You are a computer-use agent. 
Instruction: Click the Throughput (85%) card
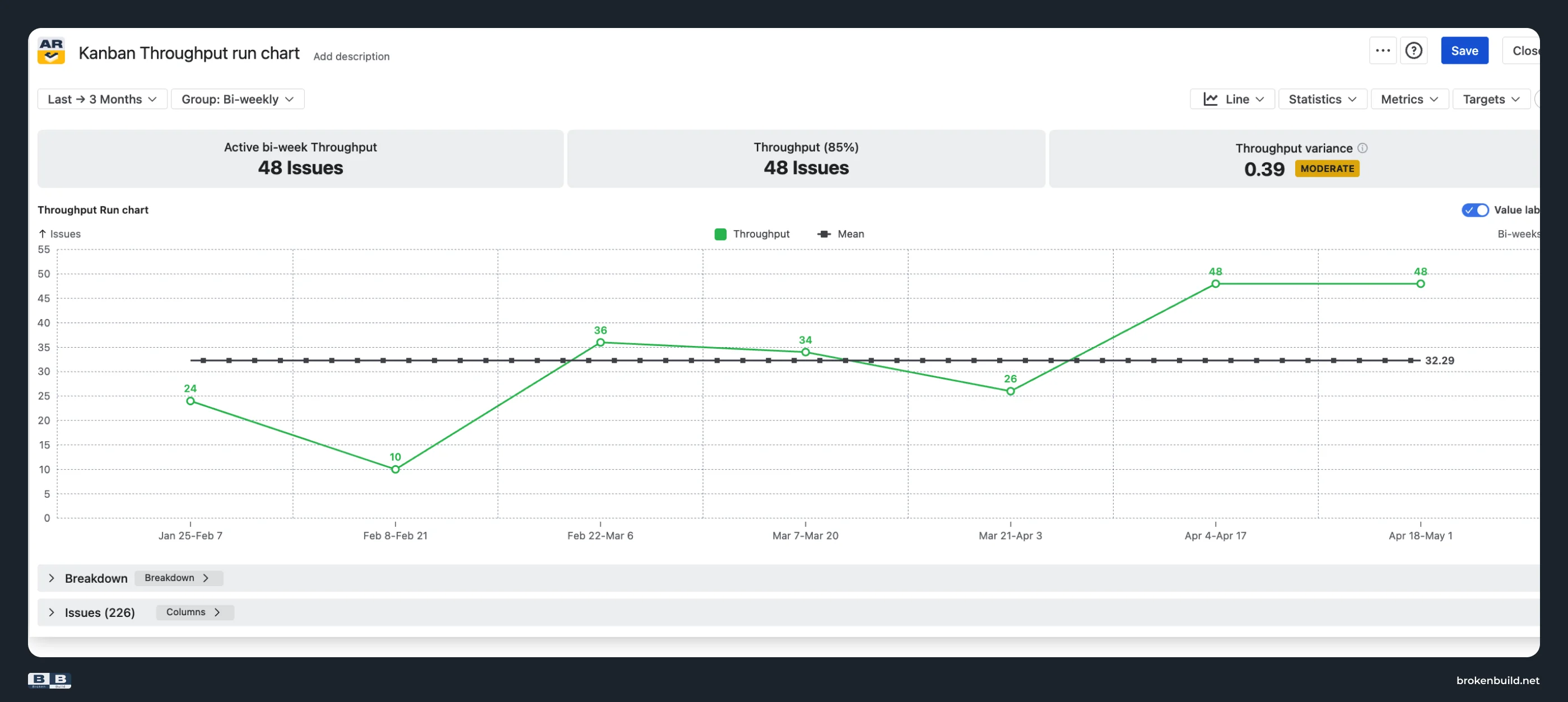(806, 158)
